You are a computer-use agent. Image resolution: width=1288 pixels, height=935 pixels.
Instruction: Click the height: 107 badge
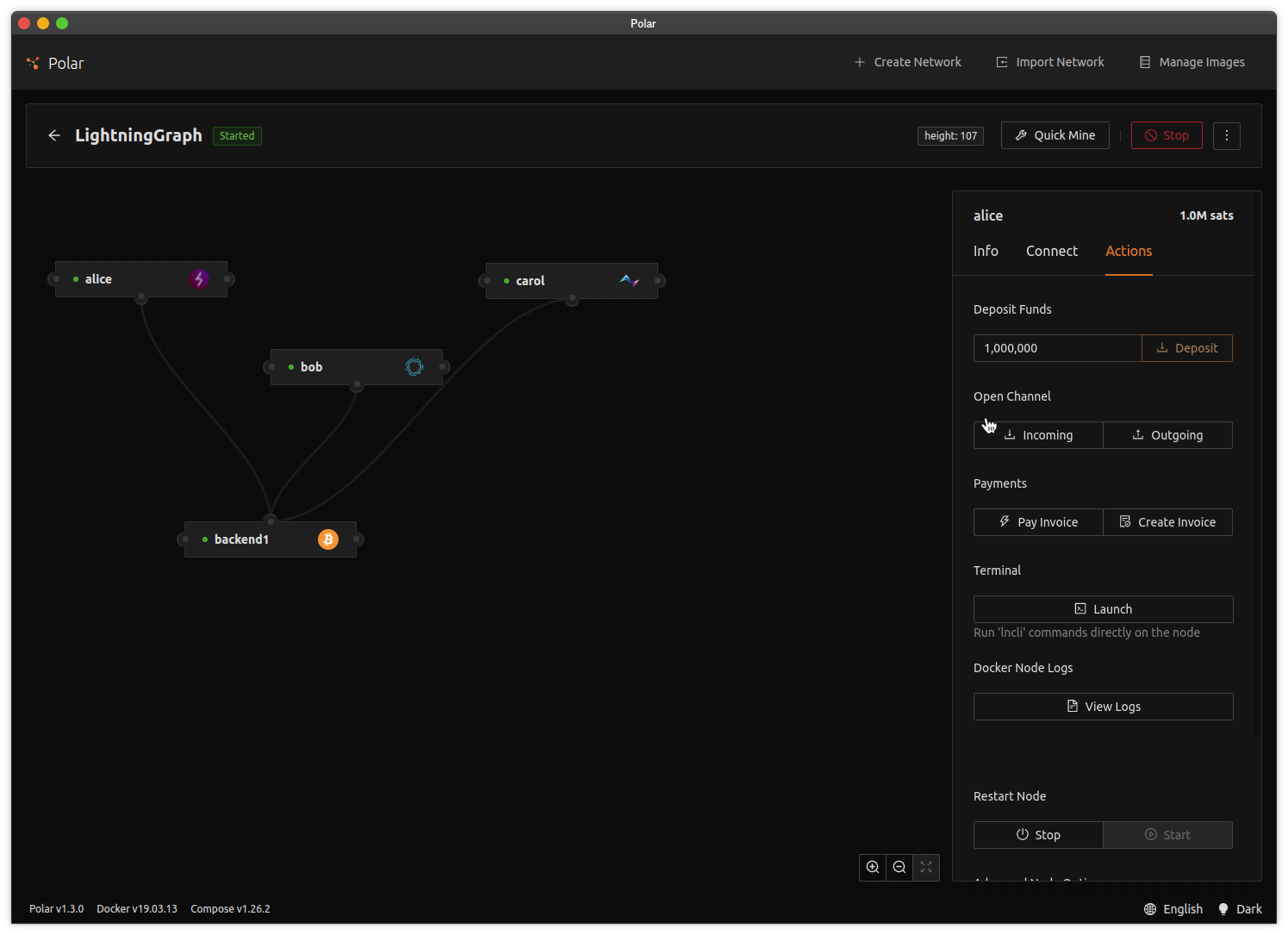950,135
